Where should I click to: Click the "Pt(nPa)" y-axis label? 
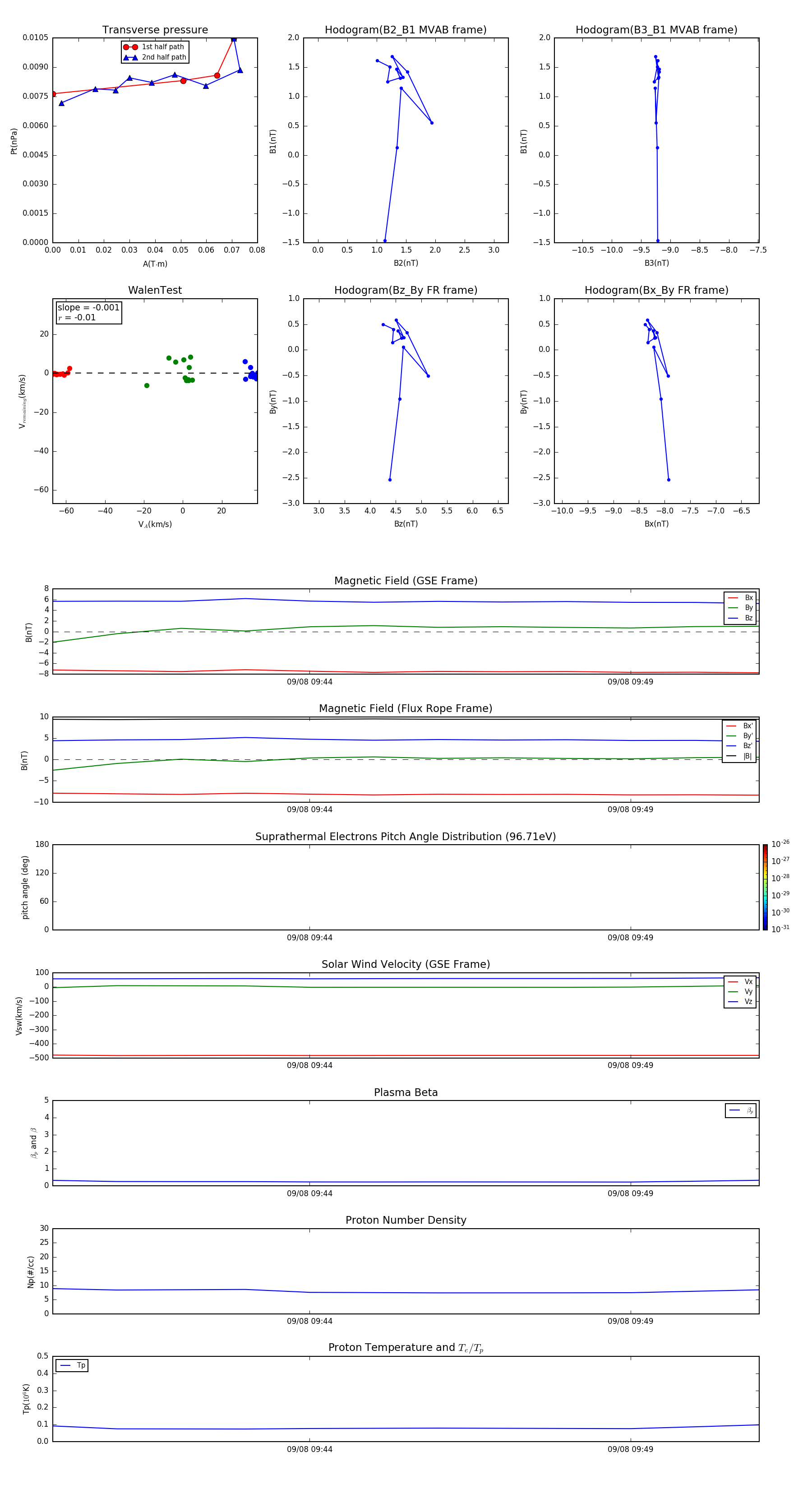click(x=14, y=141)
